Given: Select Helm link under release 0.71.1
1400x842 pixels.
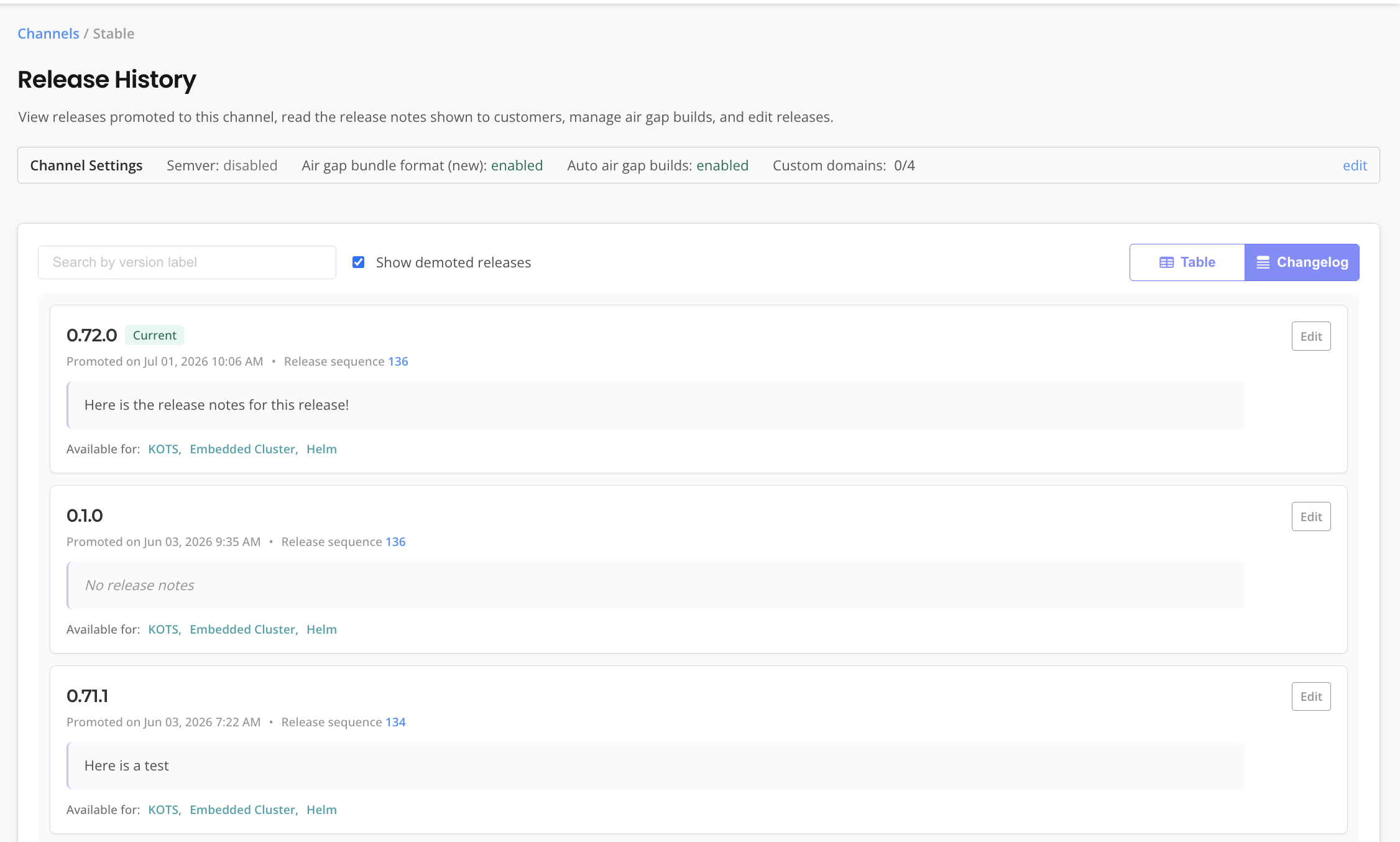Looking at the screenshot, I should tap(321, 810).
